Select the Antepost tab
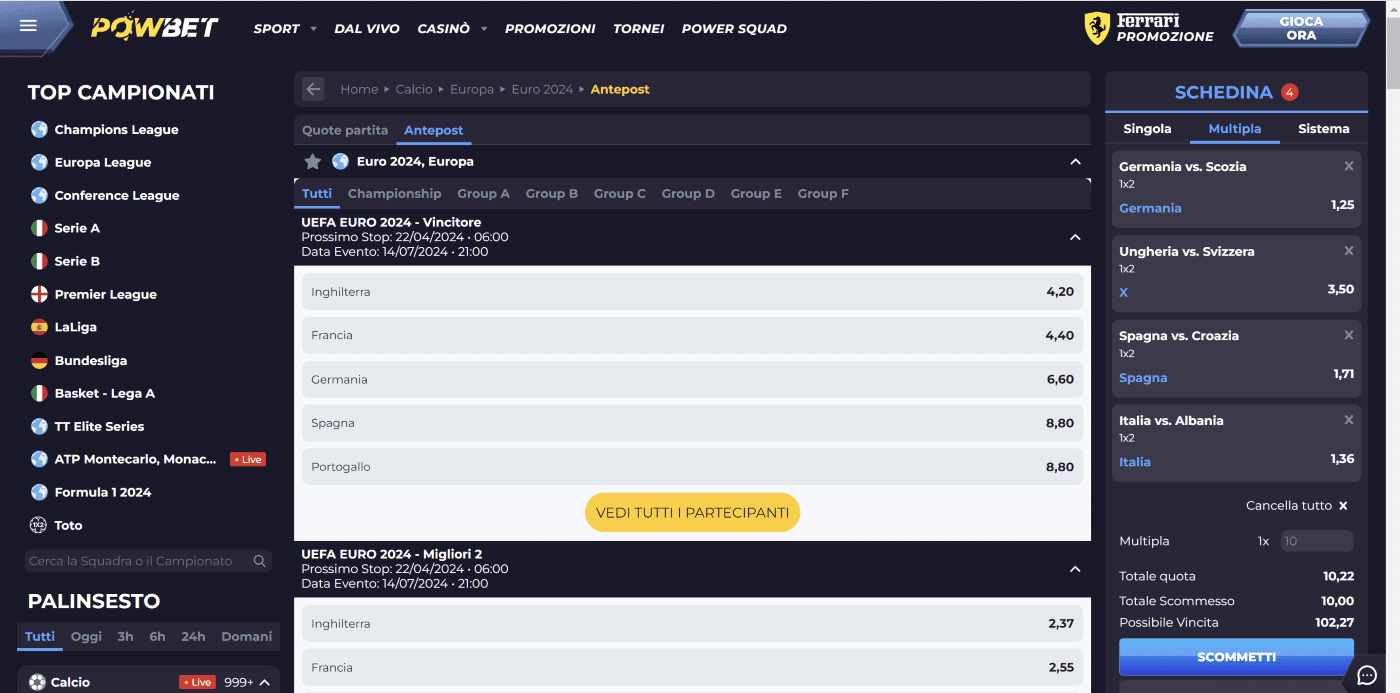This screenshot has width=1400, height=693. pyautogui.click(x=433, y=130)
